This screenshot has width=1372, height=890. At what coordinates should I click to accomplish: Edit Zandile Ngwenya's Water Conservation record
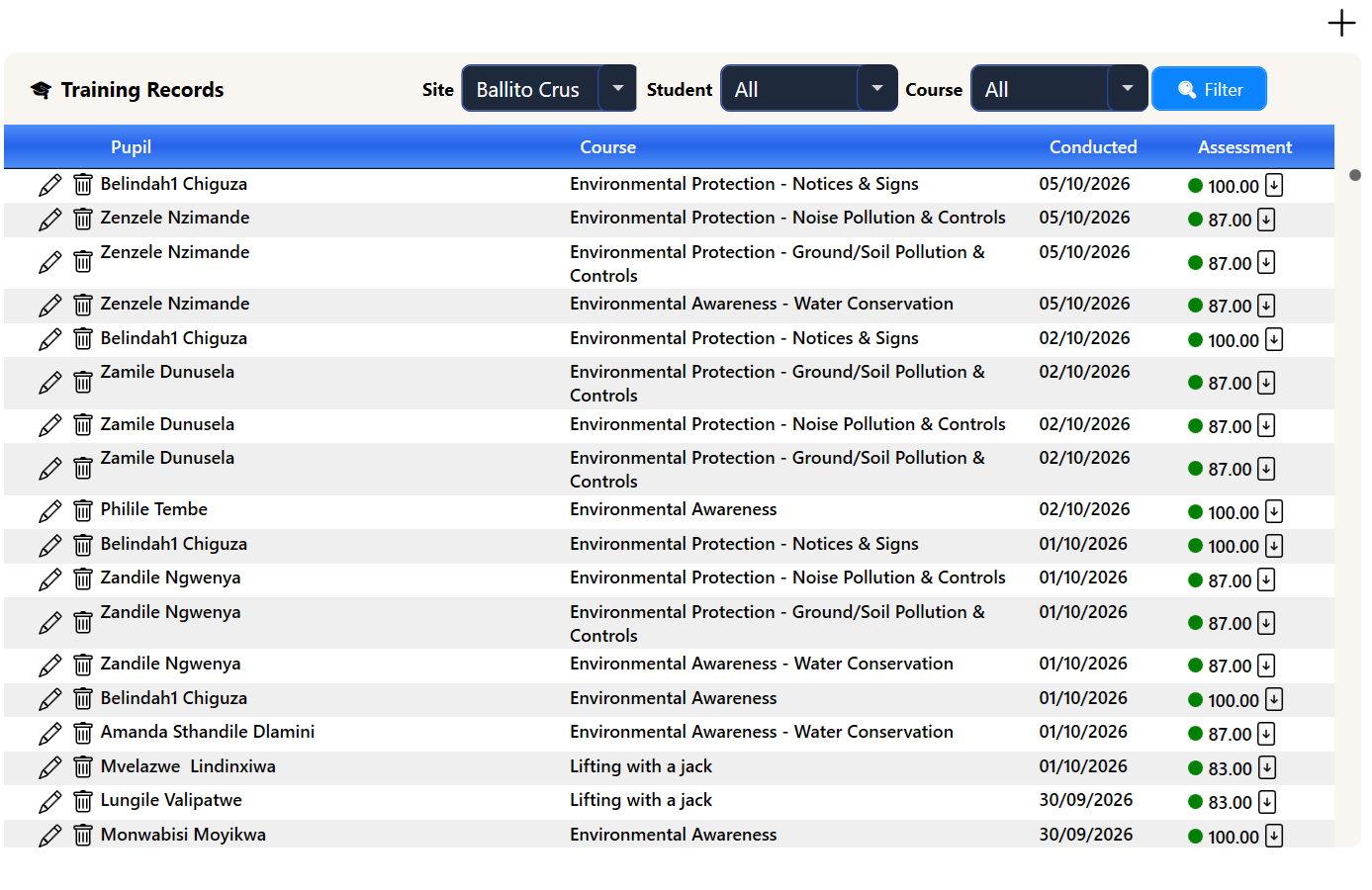click(49, 667)
